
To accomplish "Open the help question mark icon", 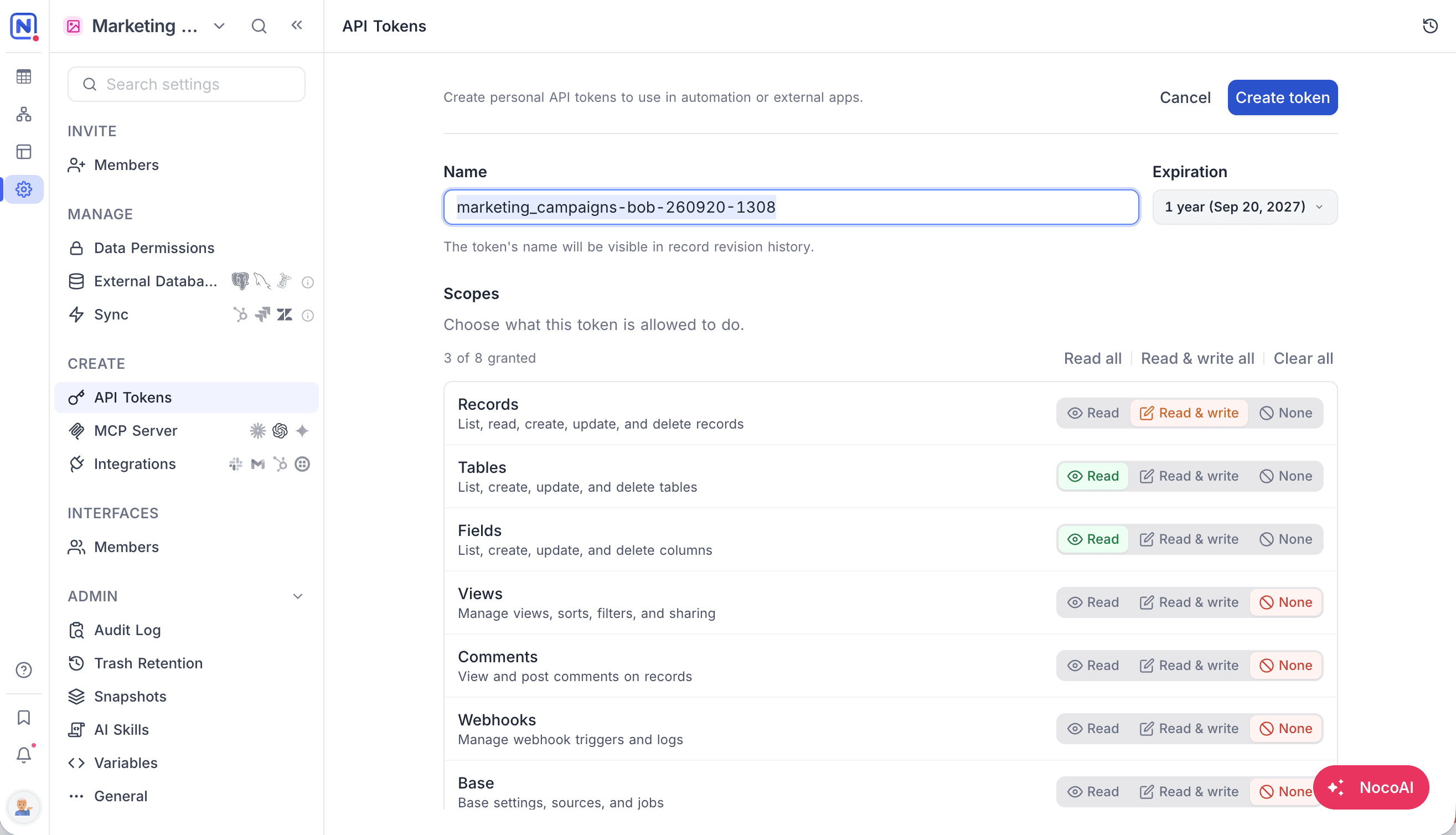I will tap(23, 670).
